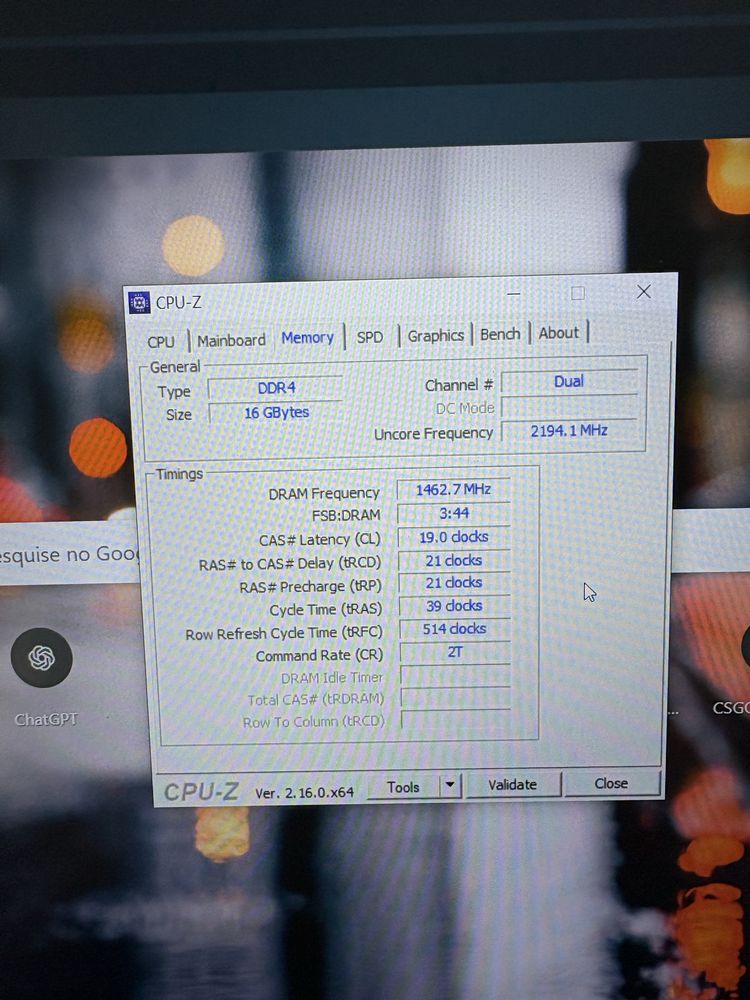Open the Bench tab
This screenshot has width=750, height=1000.
coord(500,334)
